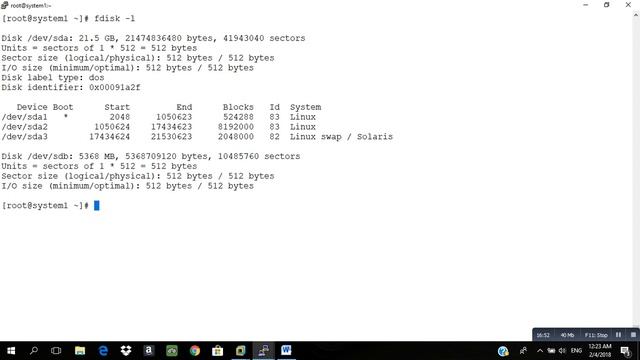Screen dimensions: 640x360
Task: Open Task View in the taskbar
Action: [56, 351]
